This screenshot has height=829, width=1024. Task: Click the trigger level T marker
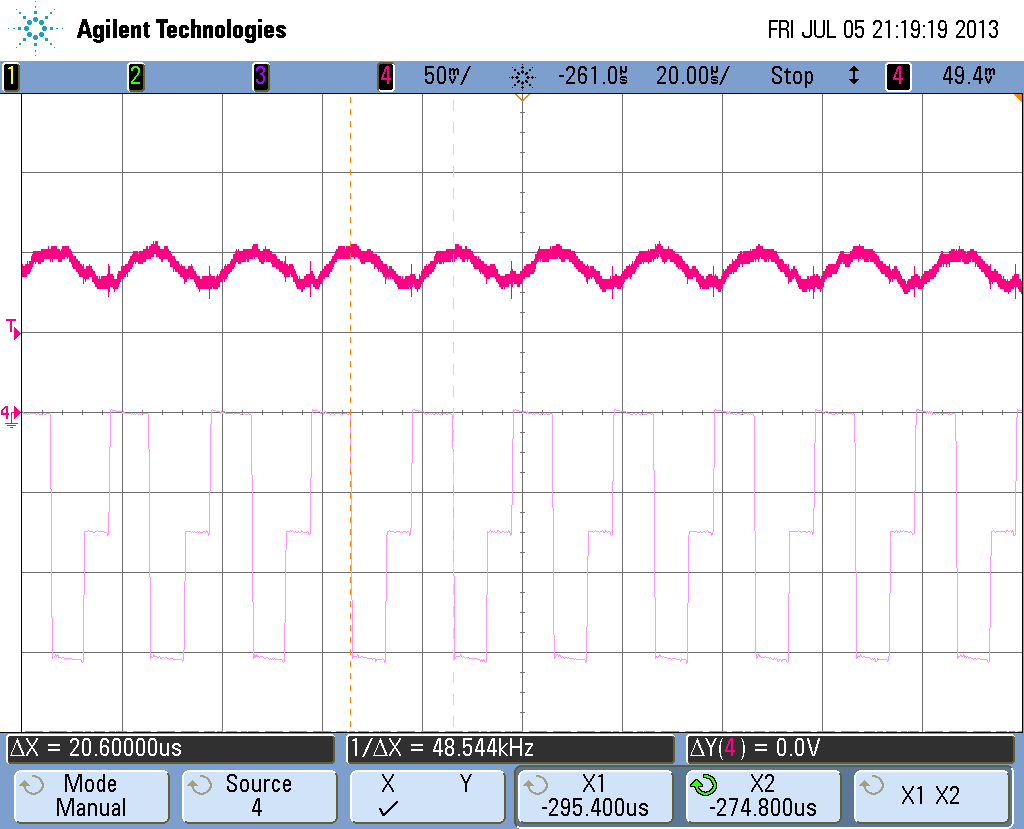[x=13, y=329]
